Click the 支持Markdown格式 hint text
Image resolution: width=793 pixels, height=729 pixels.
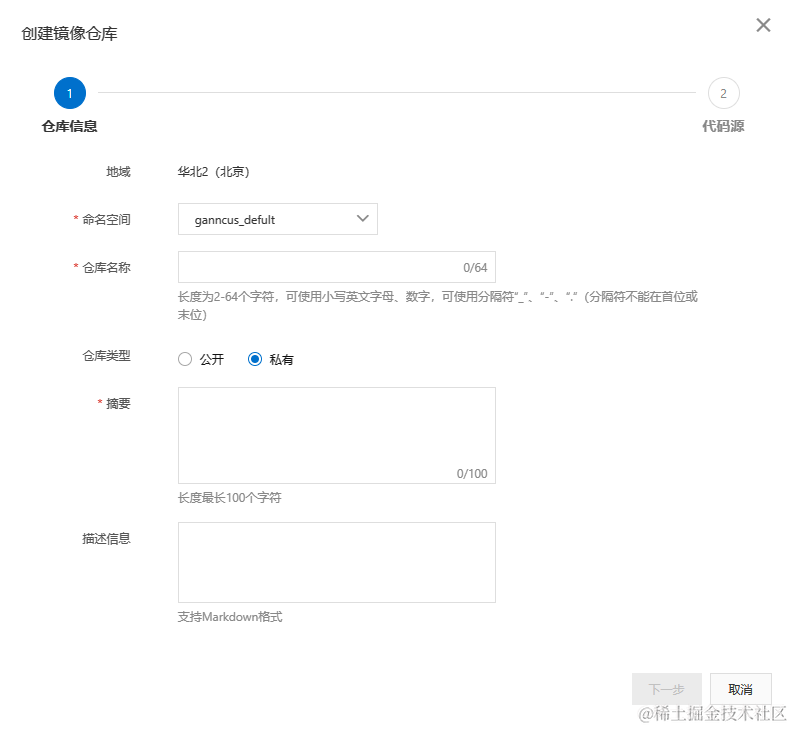tap(230, 617)
